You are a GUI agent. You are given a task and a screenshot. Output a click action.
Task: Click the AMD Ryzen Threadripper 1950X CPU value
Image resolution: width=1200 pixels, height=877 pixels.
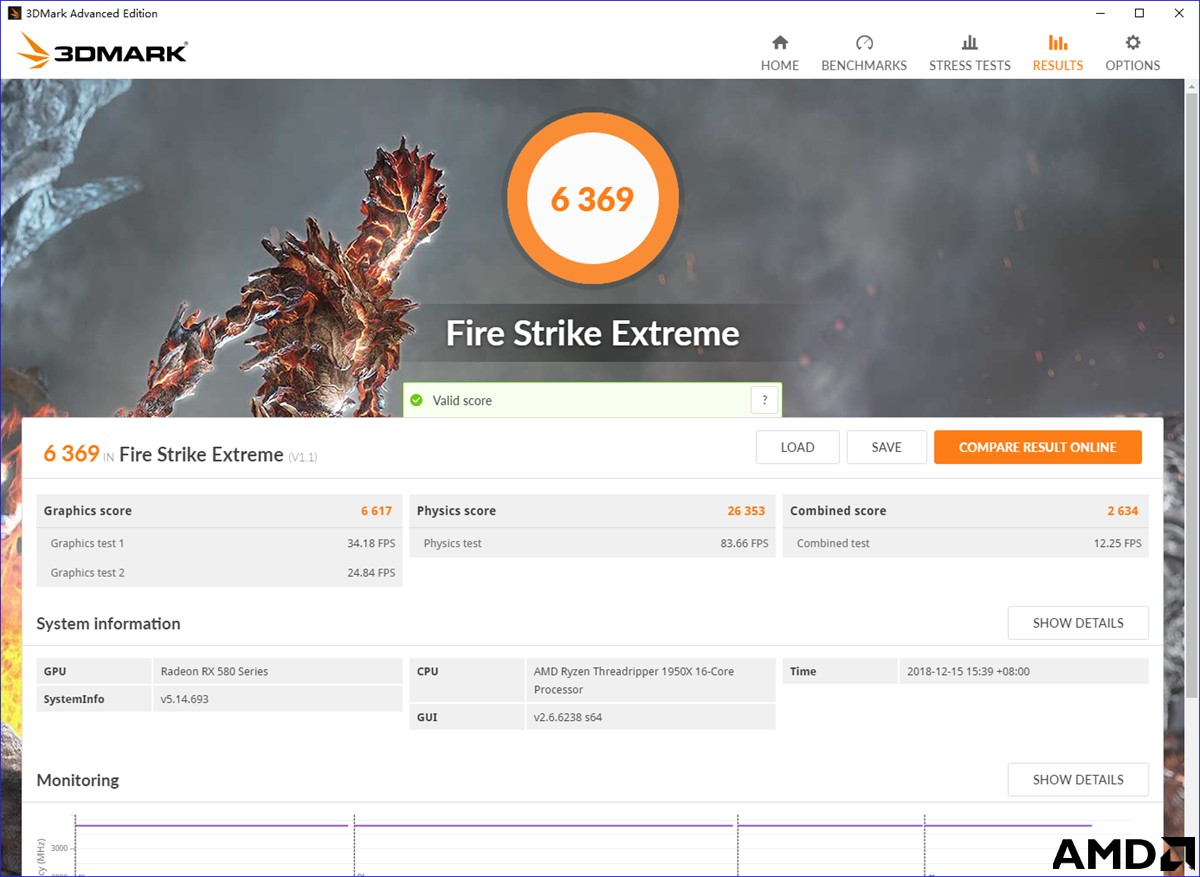pos(634,680)
